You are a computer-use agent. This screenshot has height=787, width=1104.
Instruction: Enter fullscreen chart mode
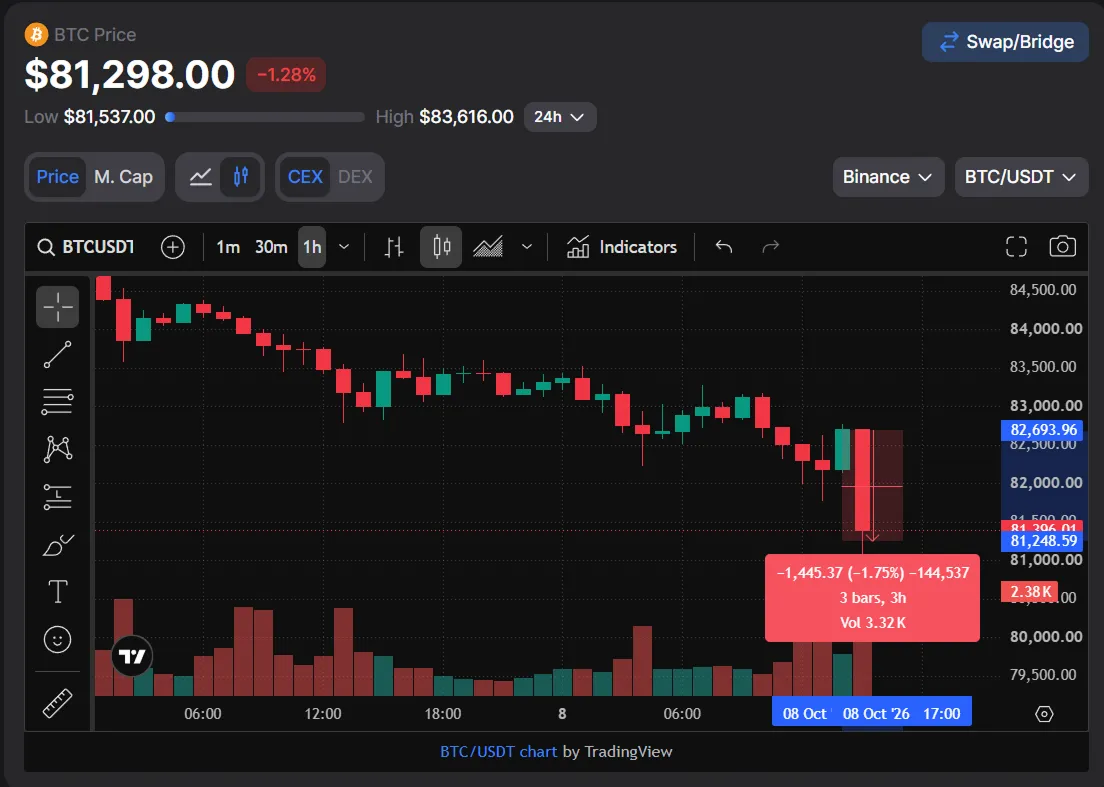(x=1016, y=247)
